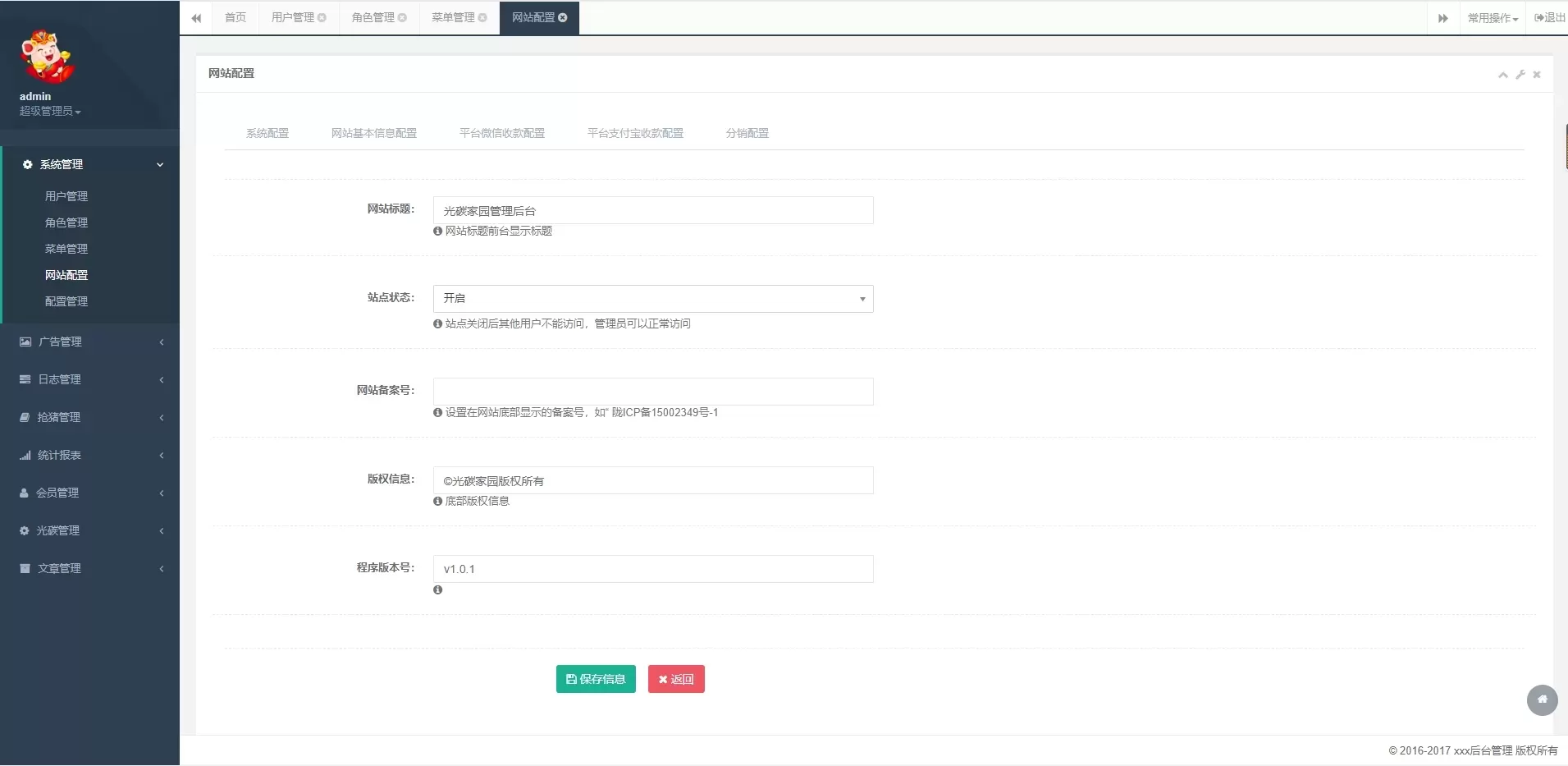Click the red 返回 button

[x=676, y=679]
